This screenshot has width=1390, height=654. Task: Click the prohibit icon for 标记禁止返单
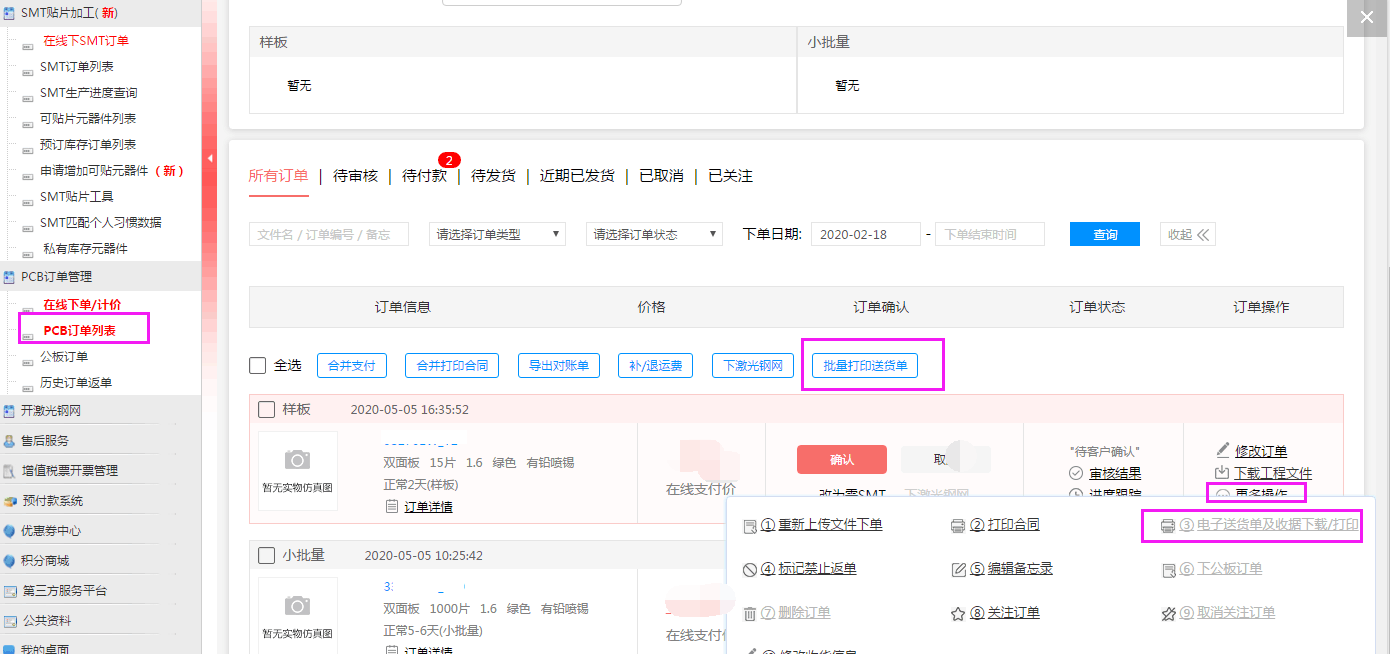tap(750, 569)
